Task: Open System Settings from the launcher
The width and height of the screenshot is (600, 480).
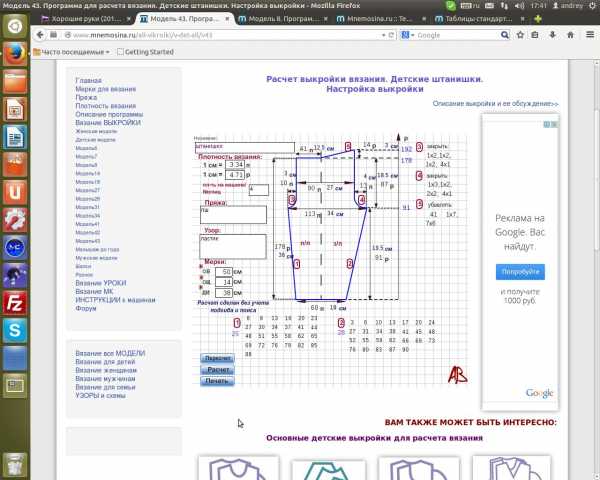Action: (x=14, y=218)
